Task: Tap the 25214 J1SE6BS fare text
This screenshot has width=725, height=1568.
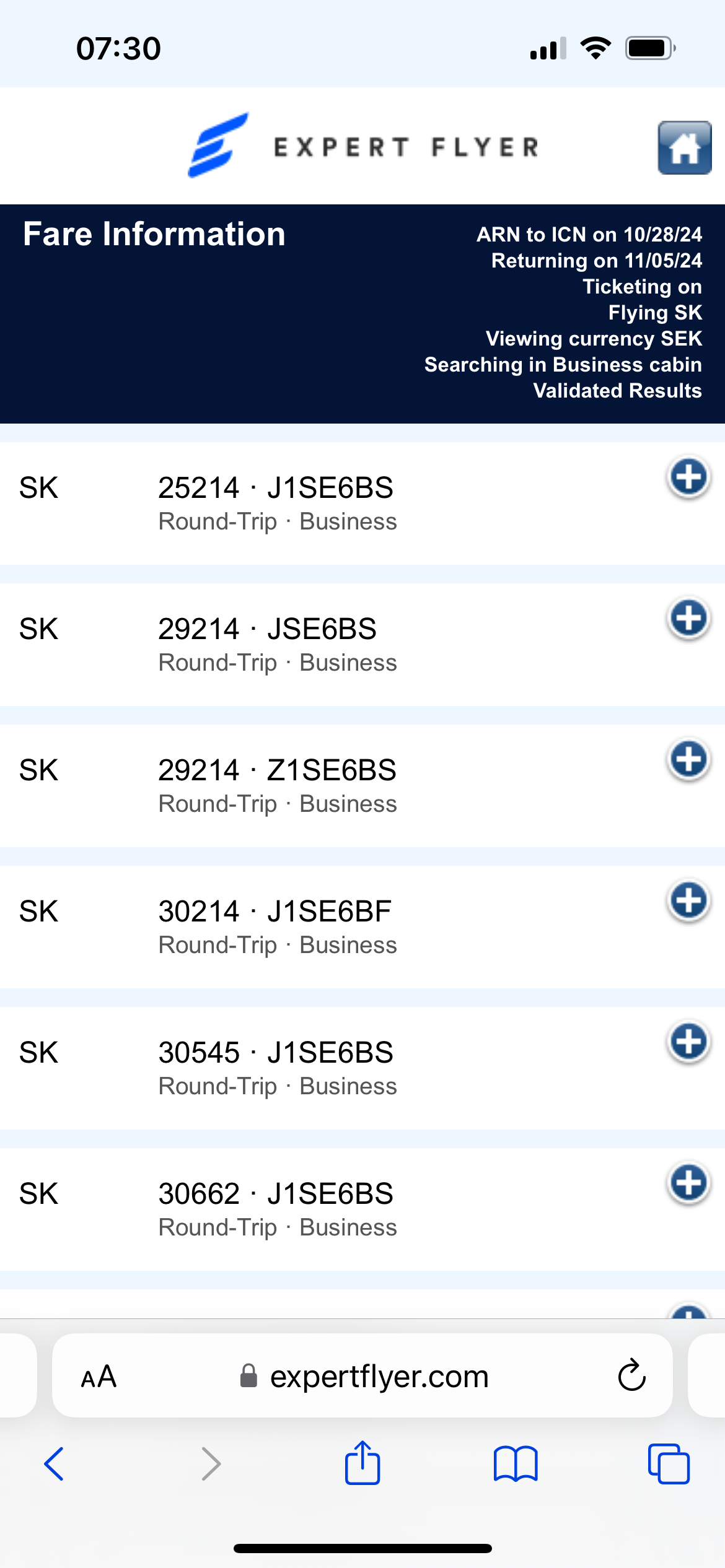Action: point(275,488)
